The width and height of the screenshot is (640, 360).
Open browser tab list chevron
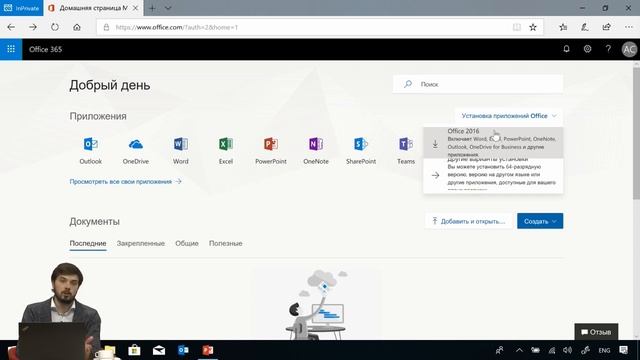[x=168, y=8]
